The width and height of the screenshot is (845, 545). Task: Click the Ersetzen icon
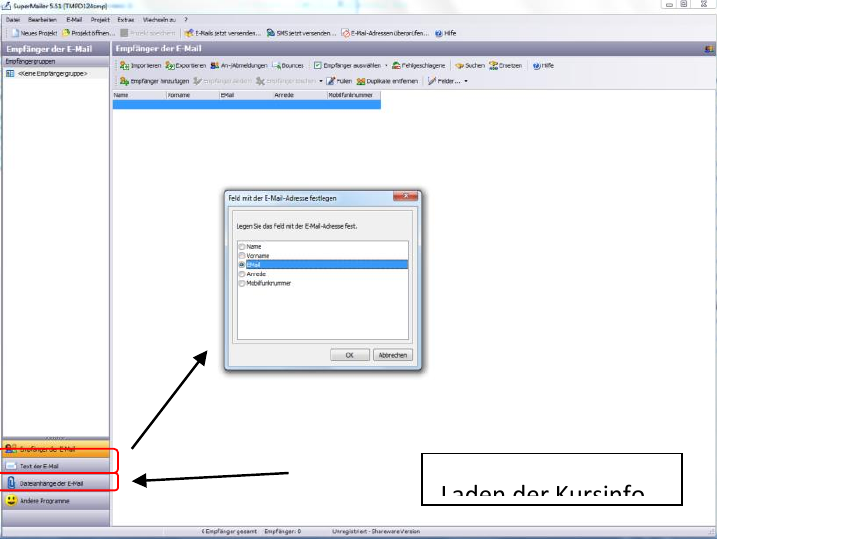(493, 65)
